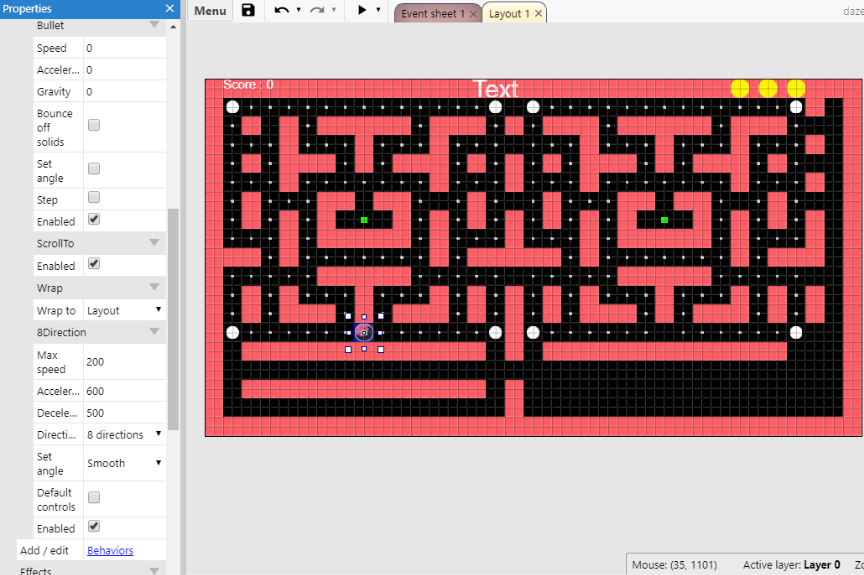Click the Redo arrow icon
This screenshot has width=864, height=575.
(x=317, y=10)
